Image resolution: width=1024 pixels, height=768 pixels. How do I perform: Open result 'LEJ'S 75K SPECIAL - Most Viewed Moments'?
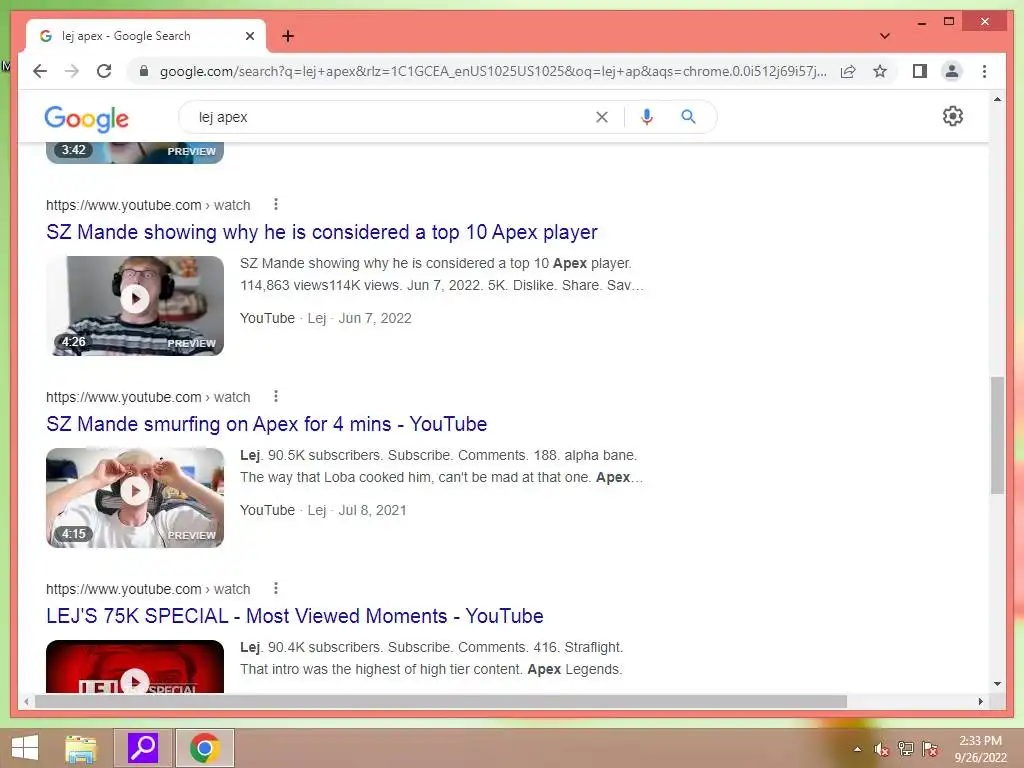[295, 616]
